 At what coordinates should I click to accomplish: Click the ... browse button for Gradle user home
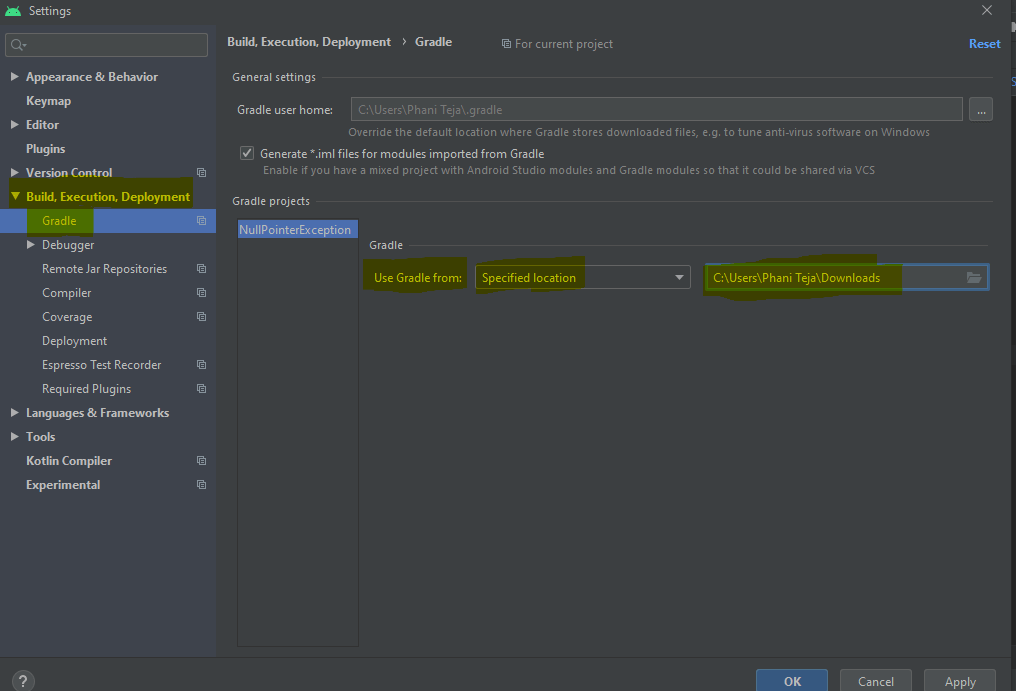(x=981, y=110)
